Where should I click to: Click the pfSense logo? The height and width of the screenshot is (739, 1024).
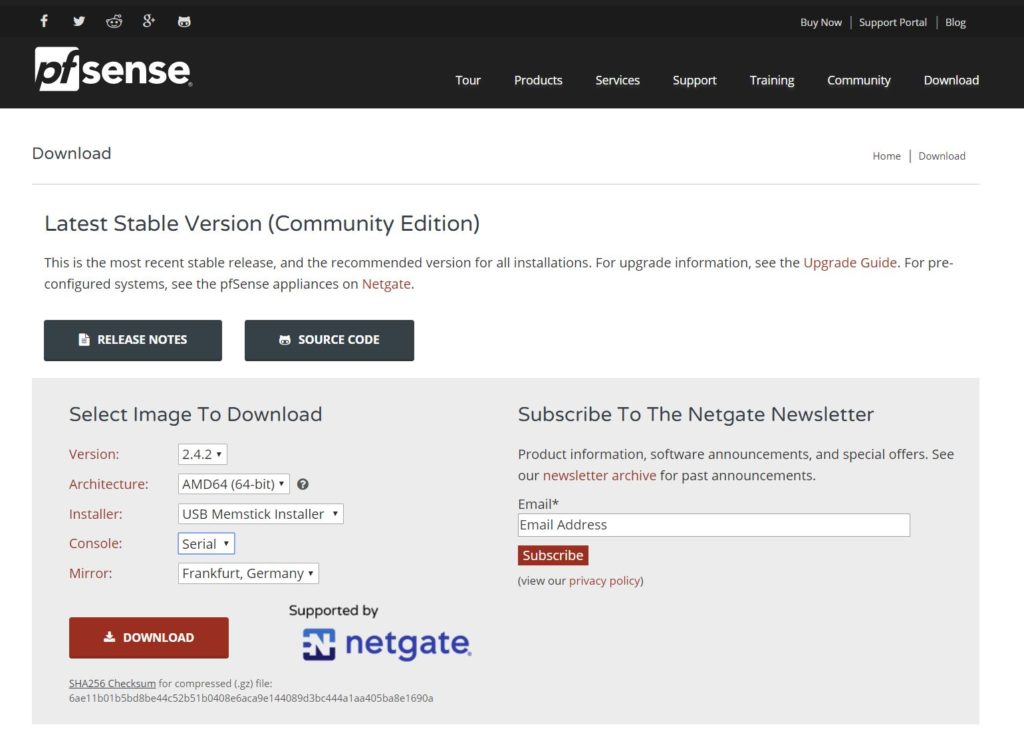113,69
